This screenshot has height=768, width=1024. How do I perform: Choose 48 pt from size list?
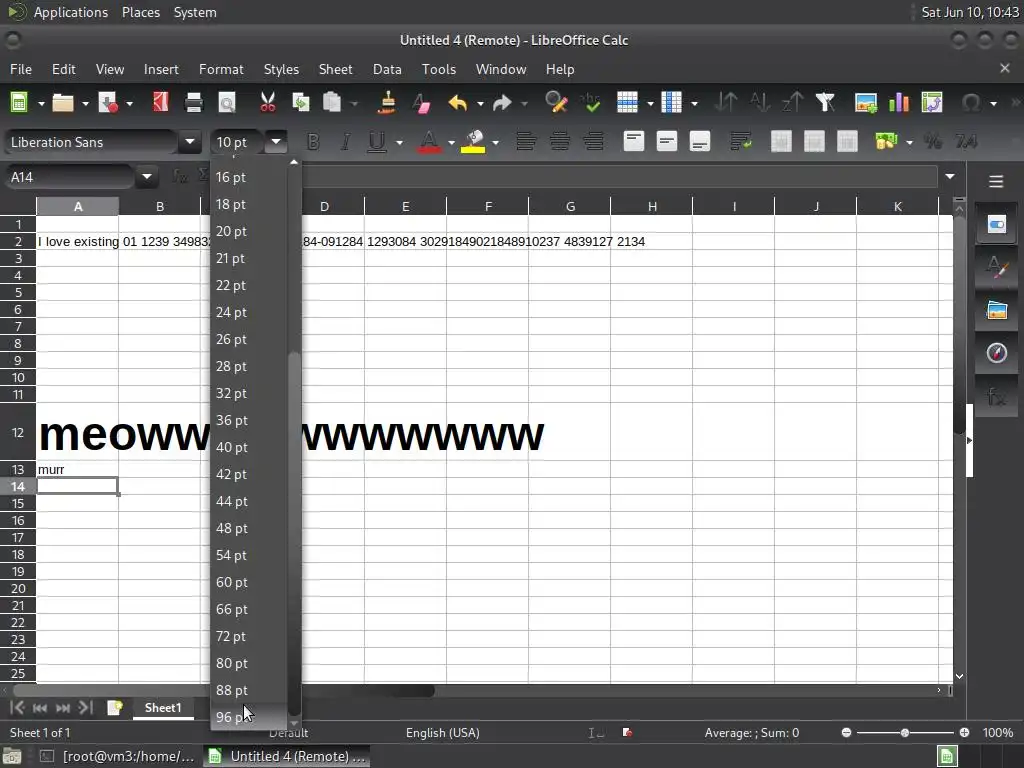click(249, 528)
